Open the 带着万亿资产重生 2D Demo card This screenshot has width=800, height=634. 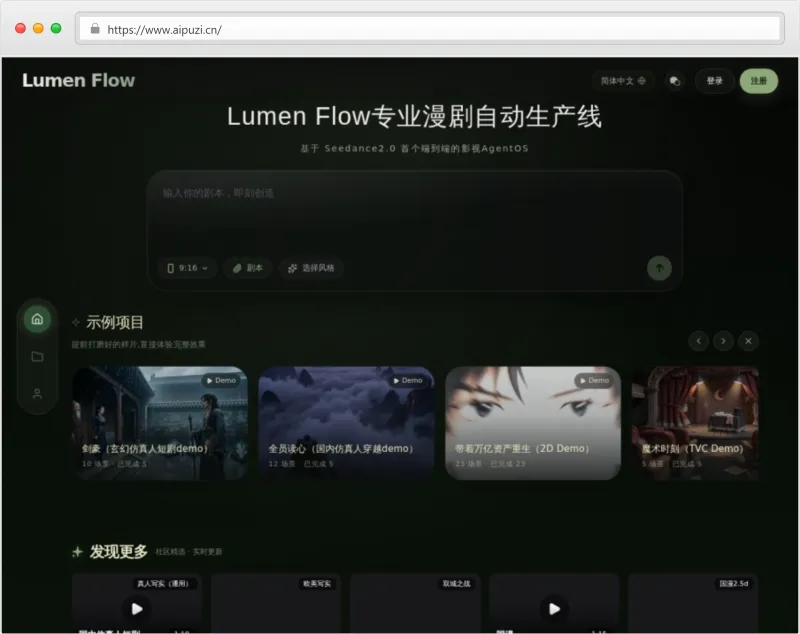pyautogui.click(x=533, y=423)
